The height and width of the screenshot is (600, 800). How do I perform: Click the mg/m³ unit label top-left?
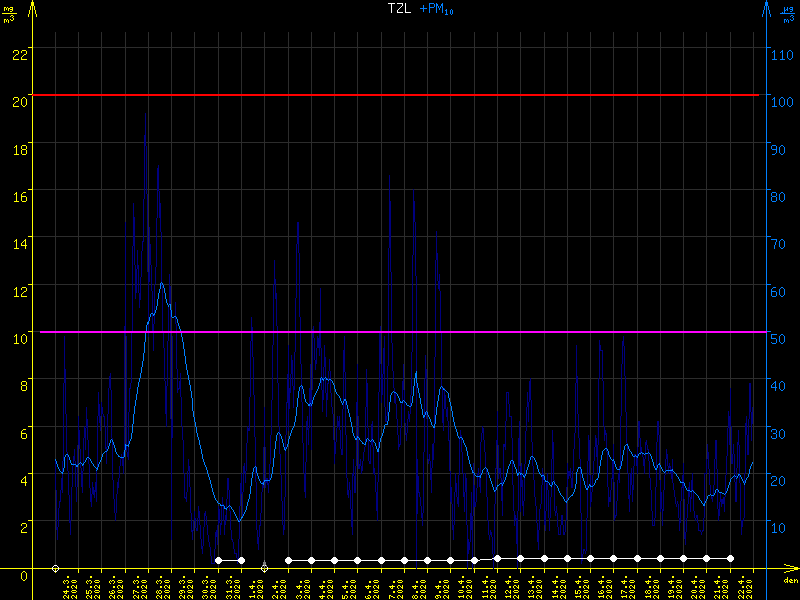coord(11,13)
